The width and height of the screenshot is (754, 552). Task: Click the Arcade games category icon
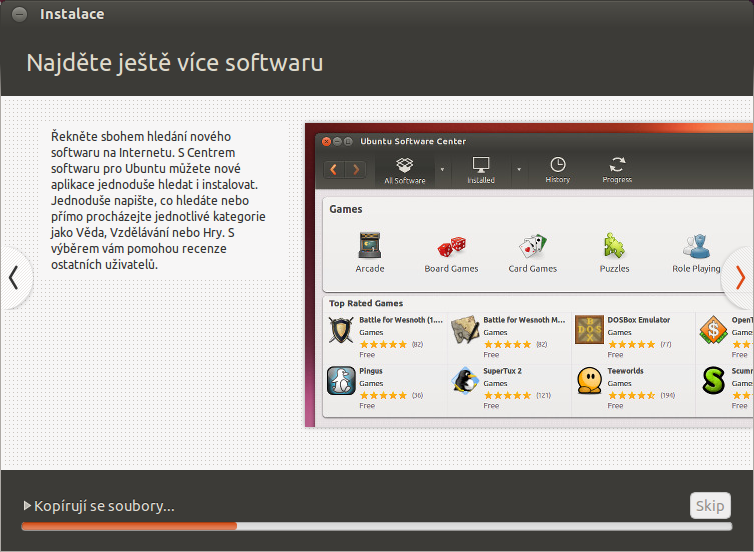(x=369, y=245)
